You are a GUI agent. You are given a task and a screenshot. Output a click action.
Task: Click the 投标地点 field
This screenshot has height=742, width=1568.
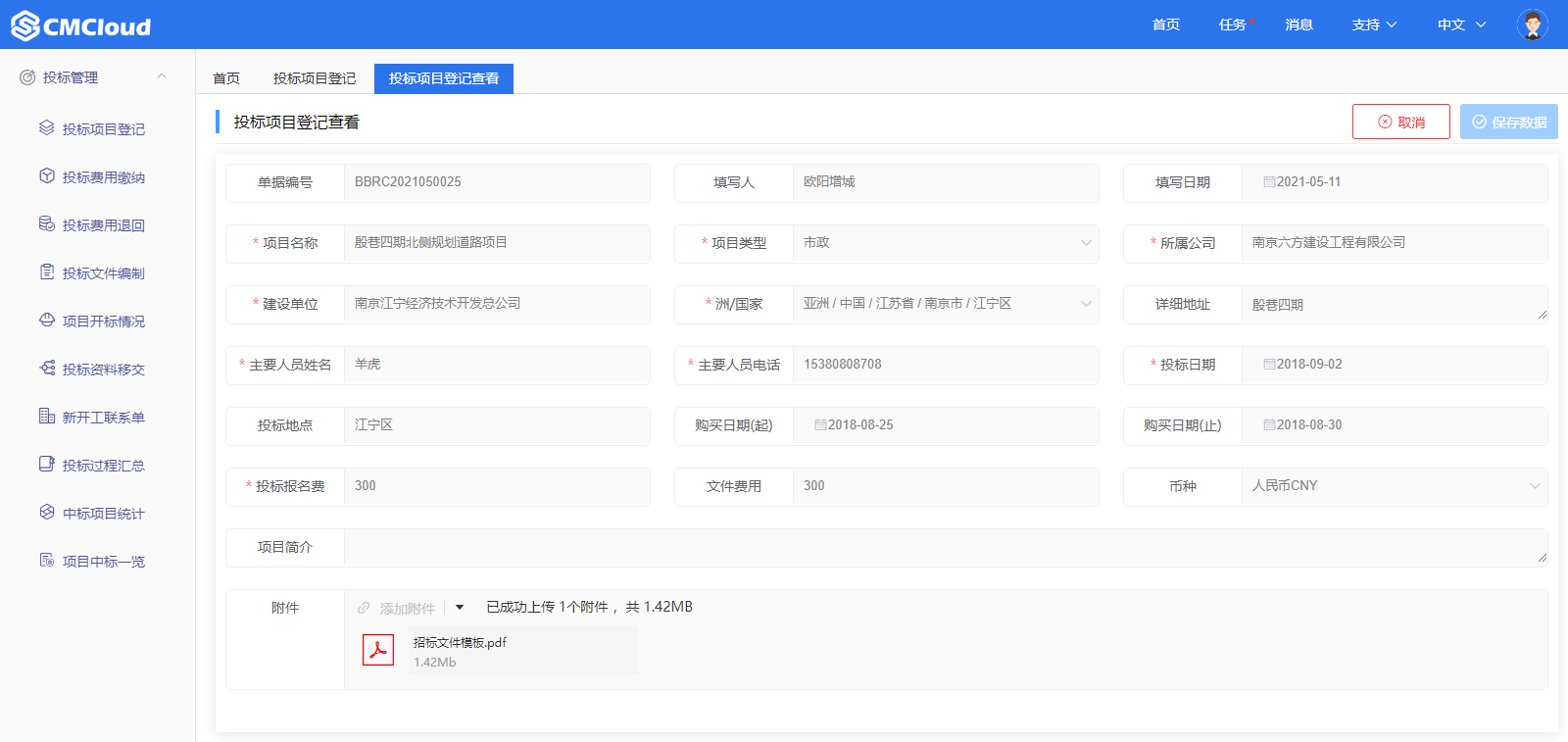(x=497, y=425)
